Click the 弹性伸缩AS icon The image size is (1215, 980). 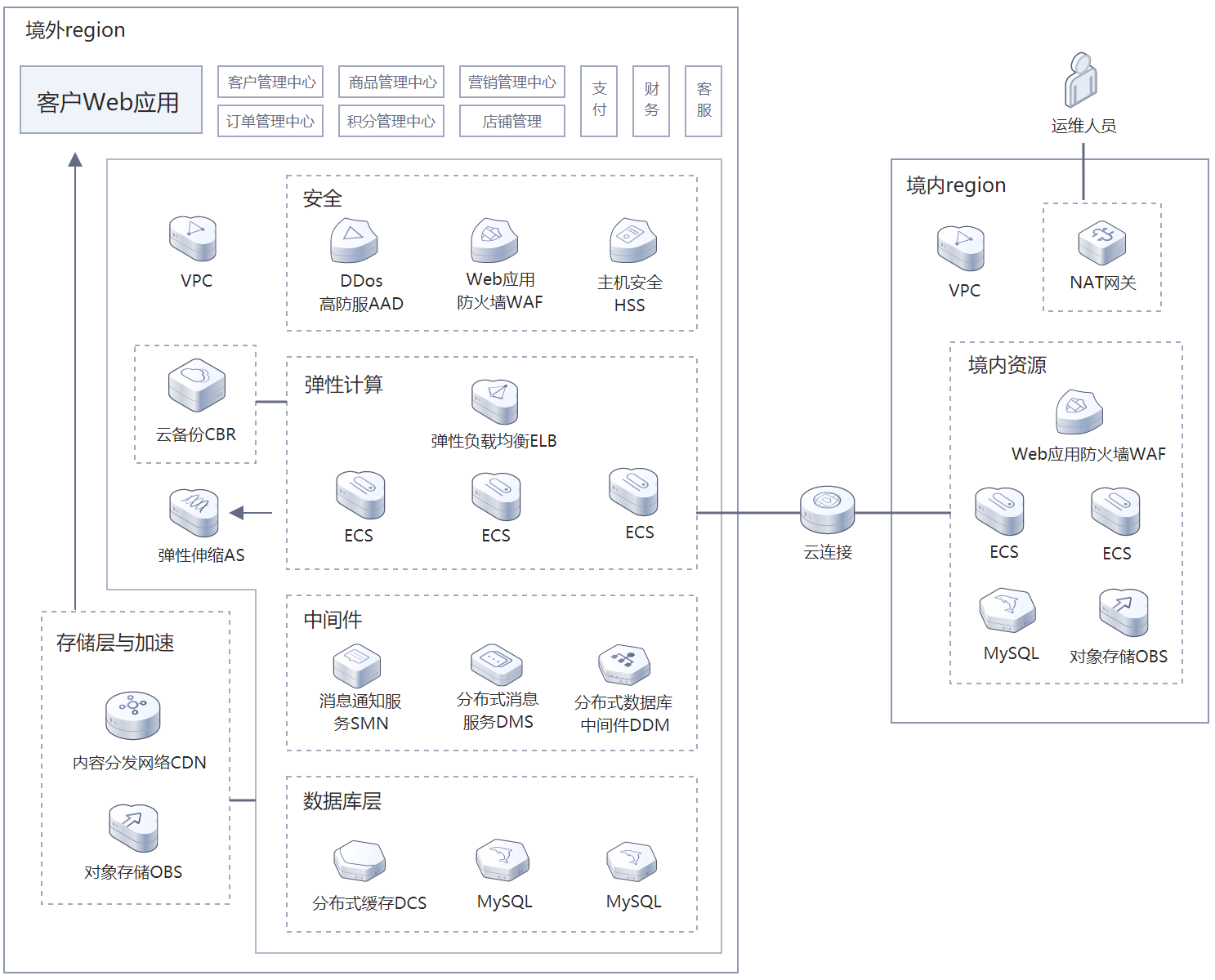pyautogui.click(x=194, y=513)
